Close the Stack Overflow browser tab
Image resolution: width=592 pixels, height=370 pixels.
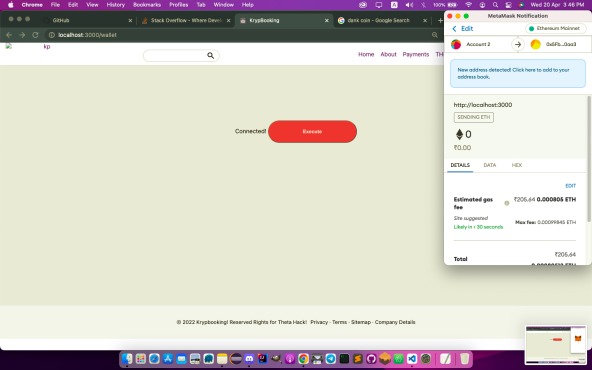[228, 21]
